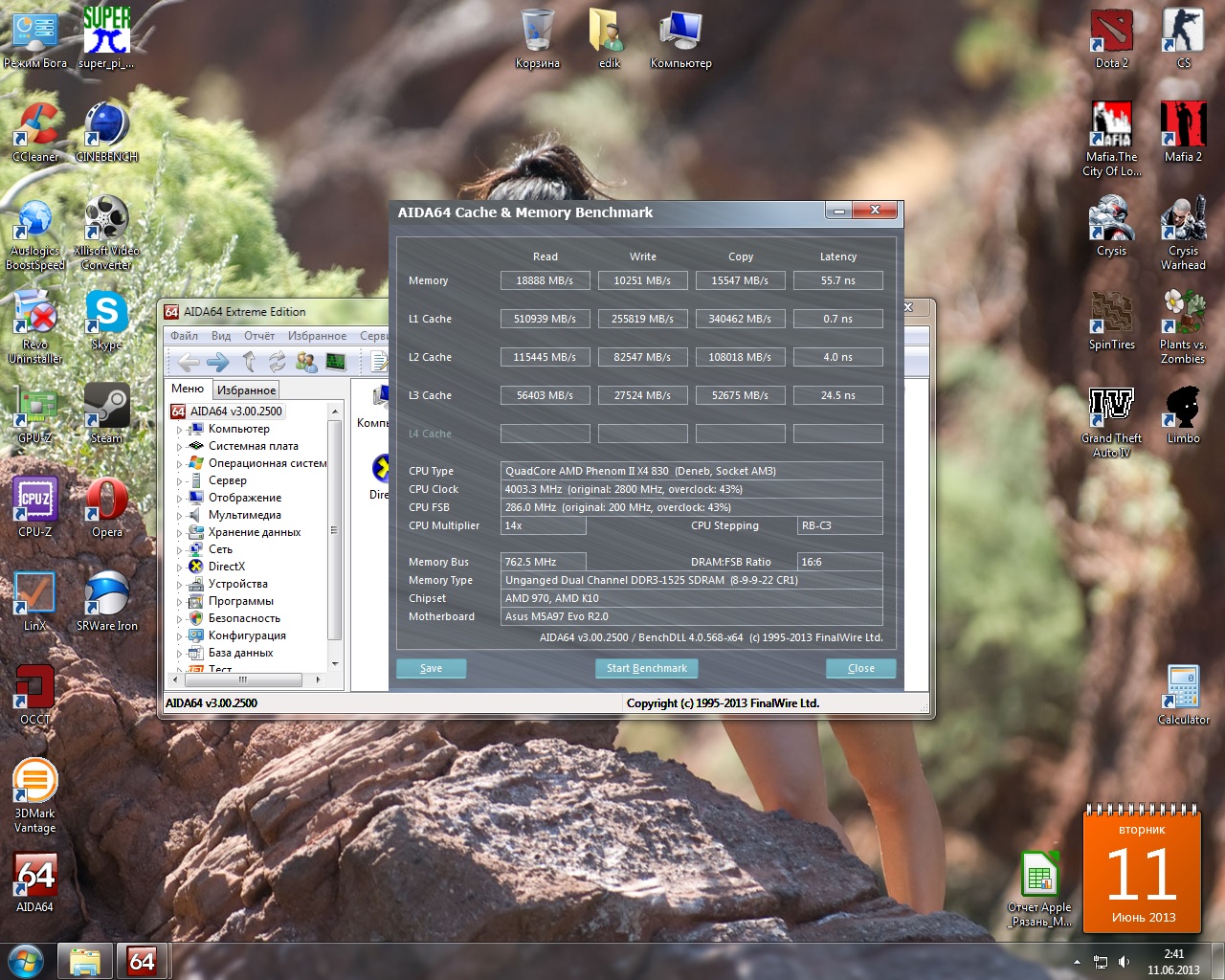Select the Calculator desktop icon

[1183, 695]
